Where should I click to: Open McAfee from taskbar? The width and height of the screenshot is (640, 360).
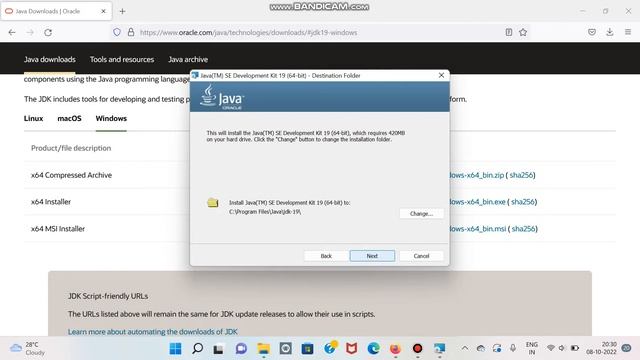pos(351,349)
